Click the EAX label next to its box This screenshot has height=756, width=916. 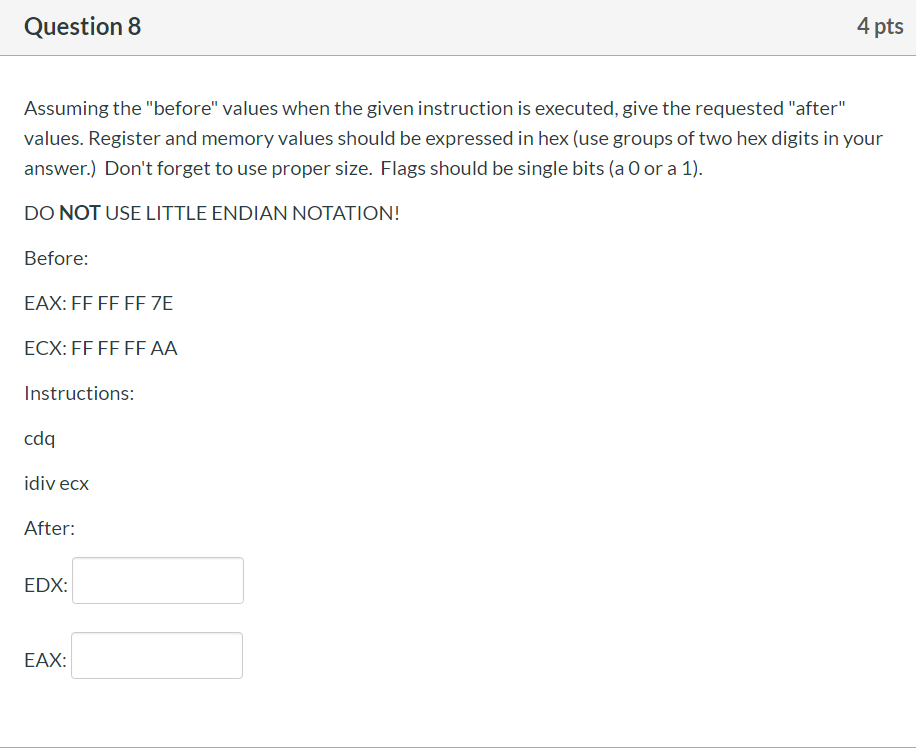click(x=44, y=659)
